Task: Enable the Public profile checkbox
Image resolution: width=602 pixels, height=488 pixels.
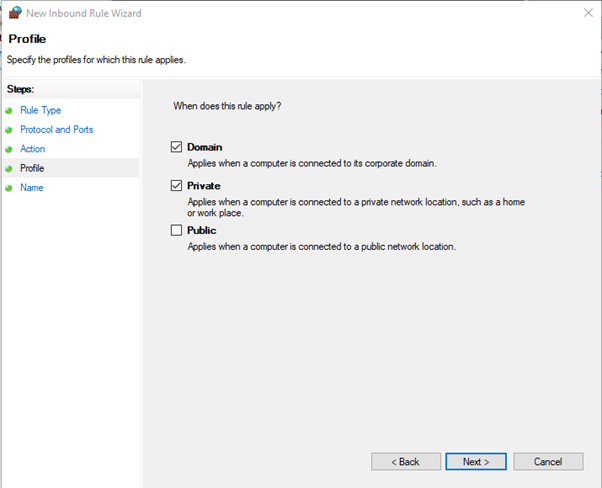Action: (x=176, y=230)
